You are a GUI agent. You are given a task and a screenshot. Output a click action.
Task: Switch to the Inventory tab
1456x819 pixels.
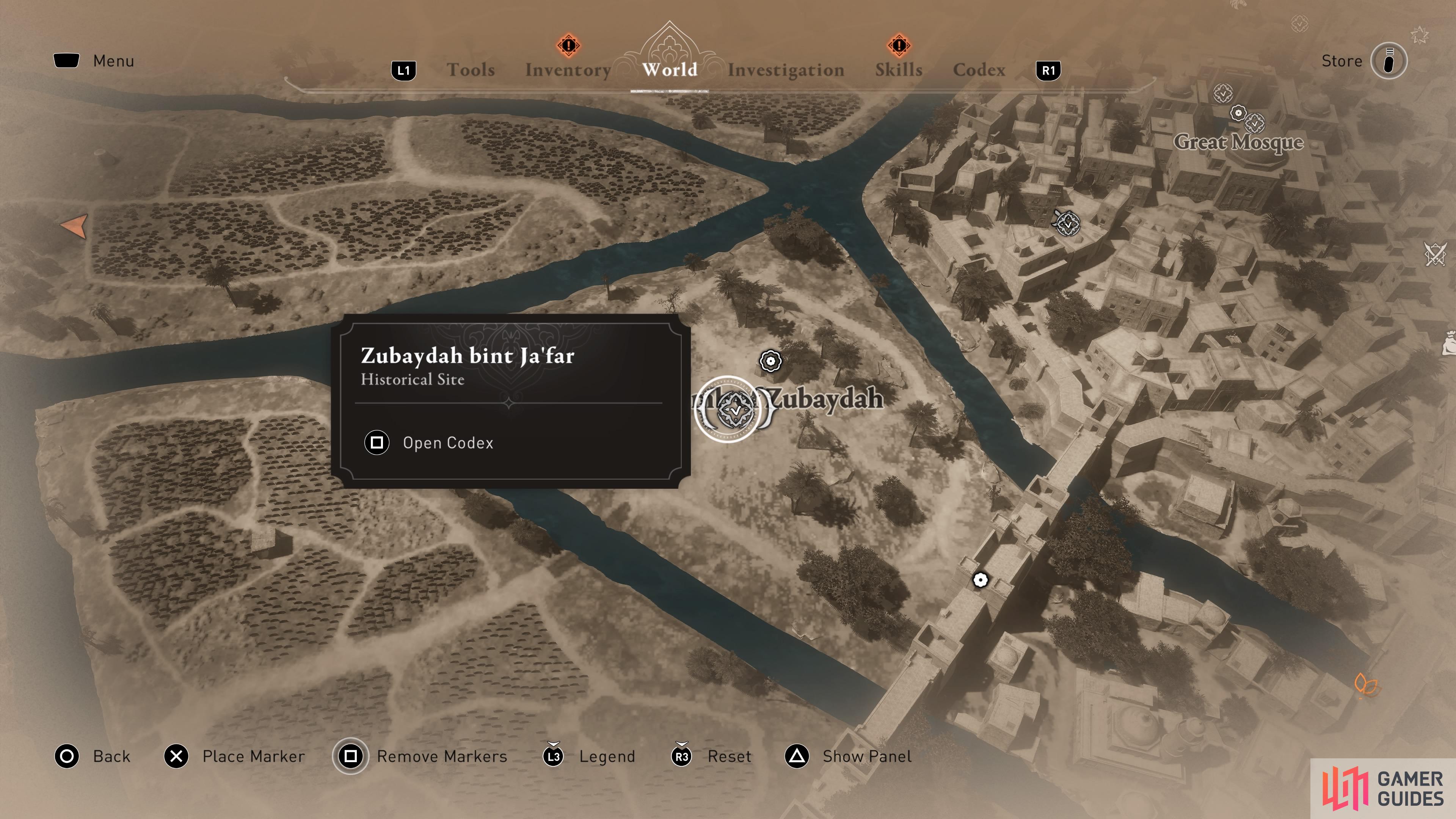click(x=568, y=69)
